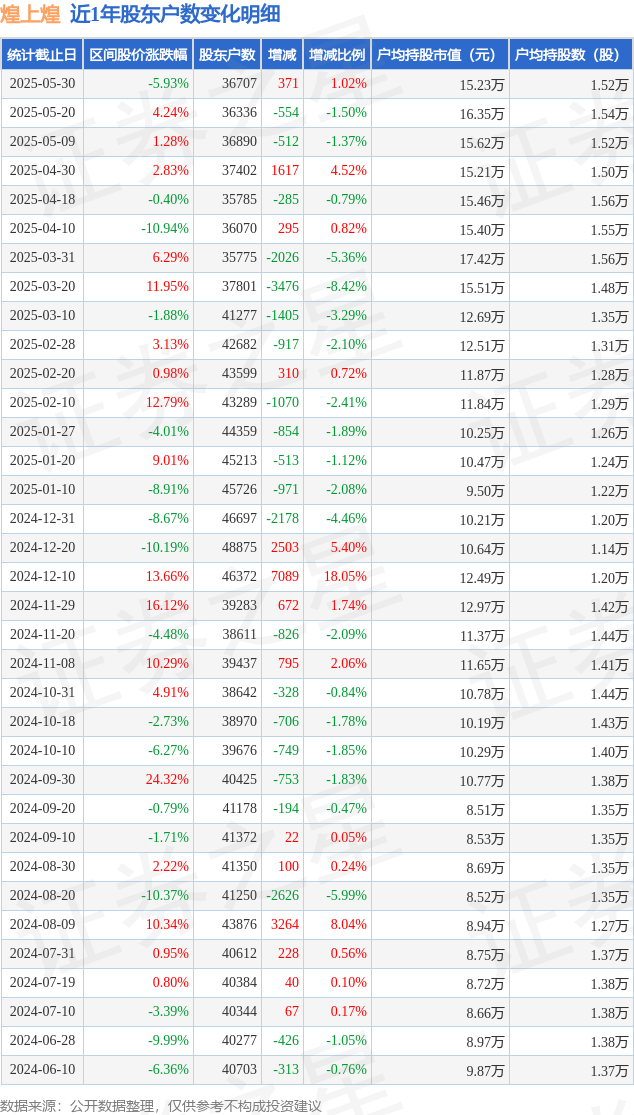Click the 户均持股数(股) column header
Screen dimensions: 634x1115
coord(570,55)
